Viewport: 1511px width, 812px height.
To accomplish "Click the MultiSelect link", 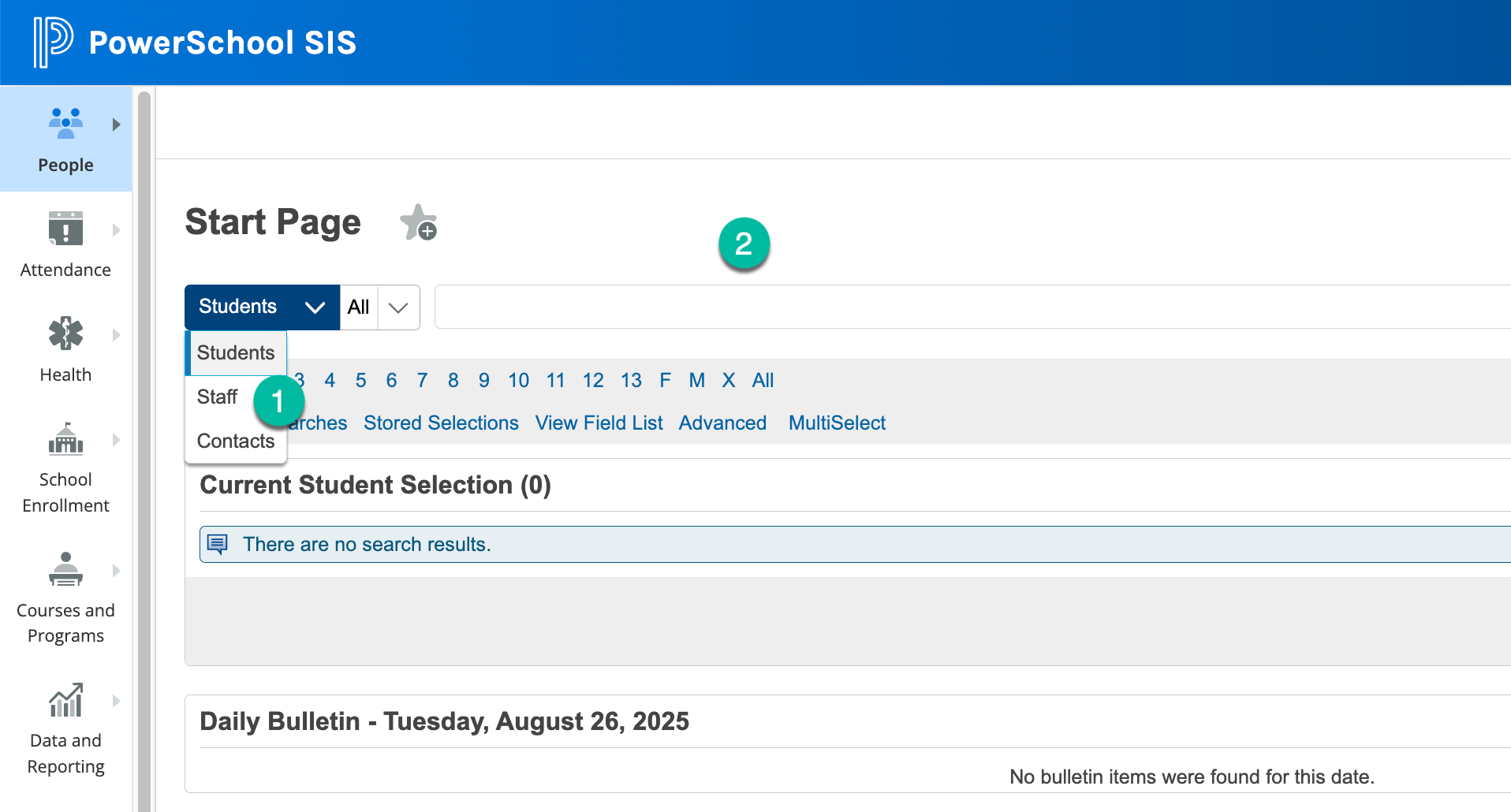I will [x=837, y=423].
